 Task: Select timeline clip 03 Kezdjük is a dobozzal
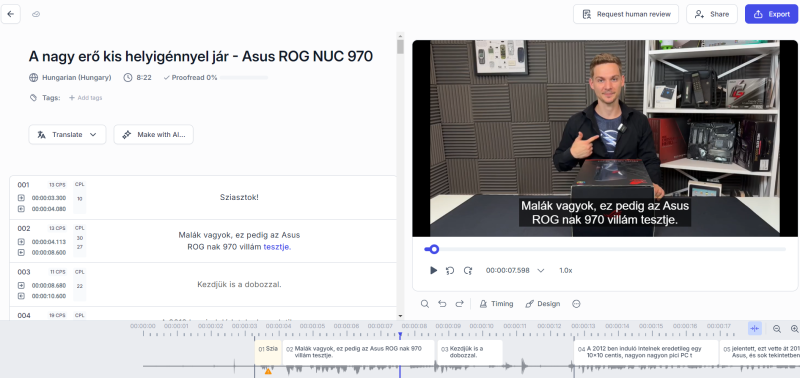point(470,352)
